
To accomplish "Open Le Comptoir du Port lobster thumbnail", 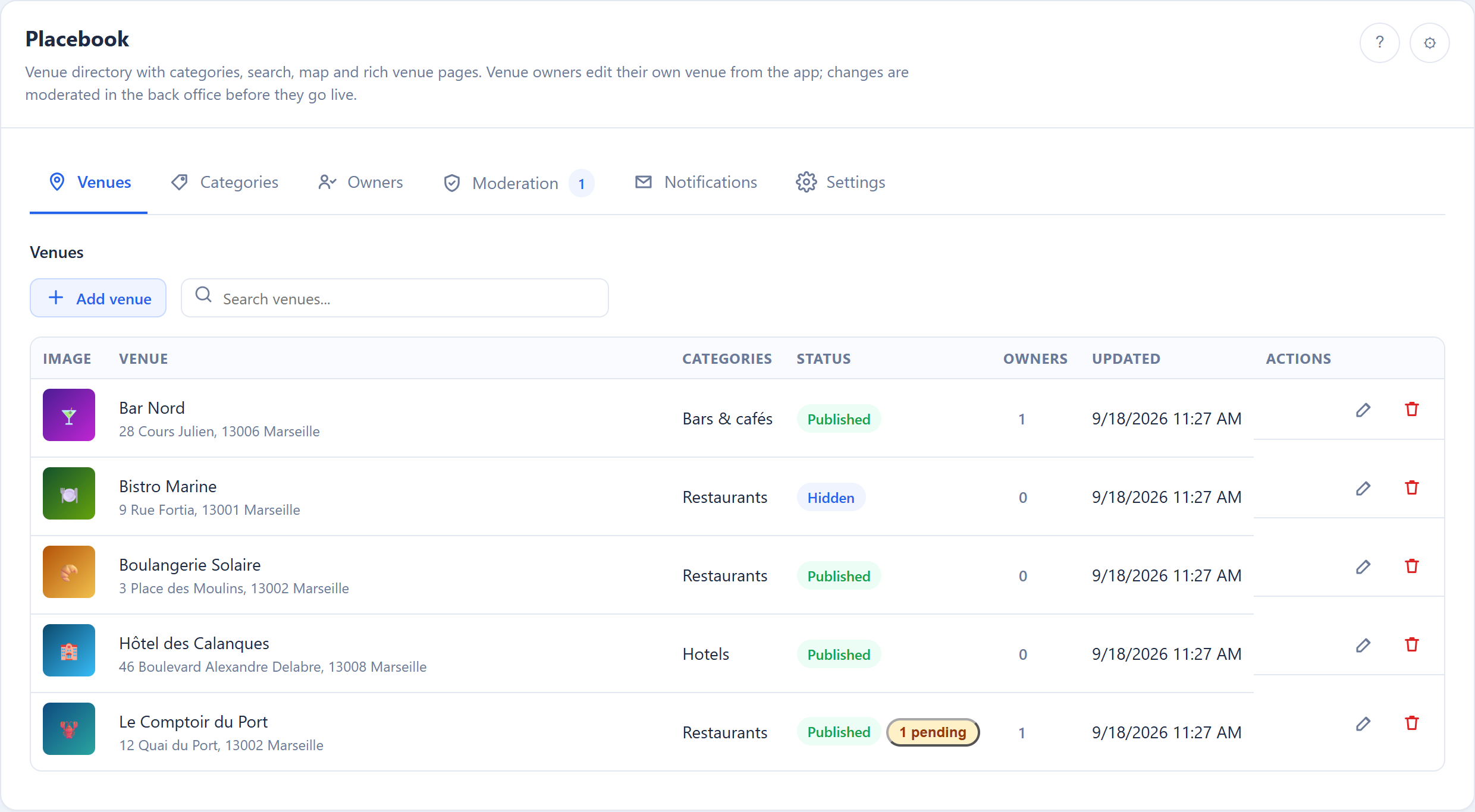I will click(x=69, y=729).
